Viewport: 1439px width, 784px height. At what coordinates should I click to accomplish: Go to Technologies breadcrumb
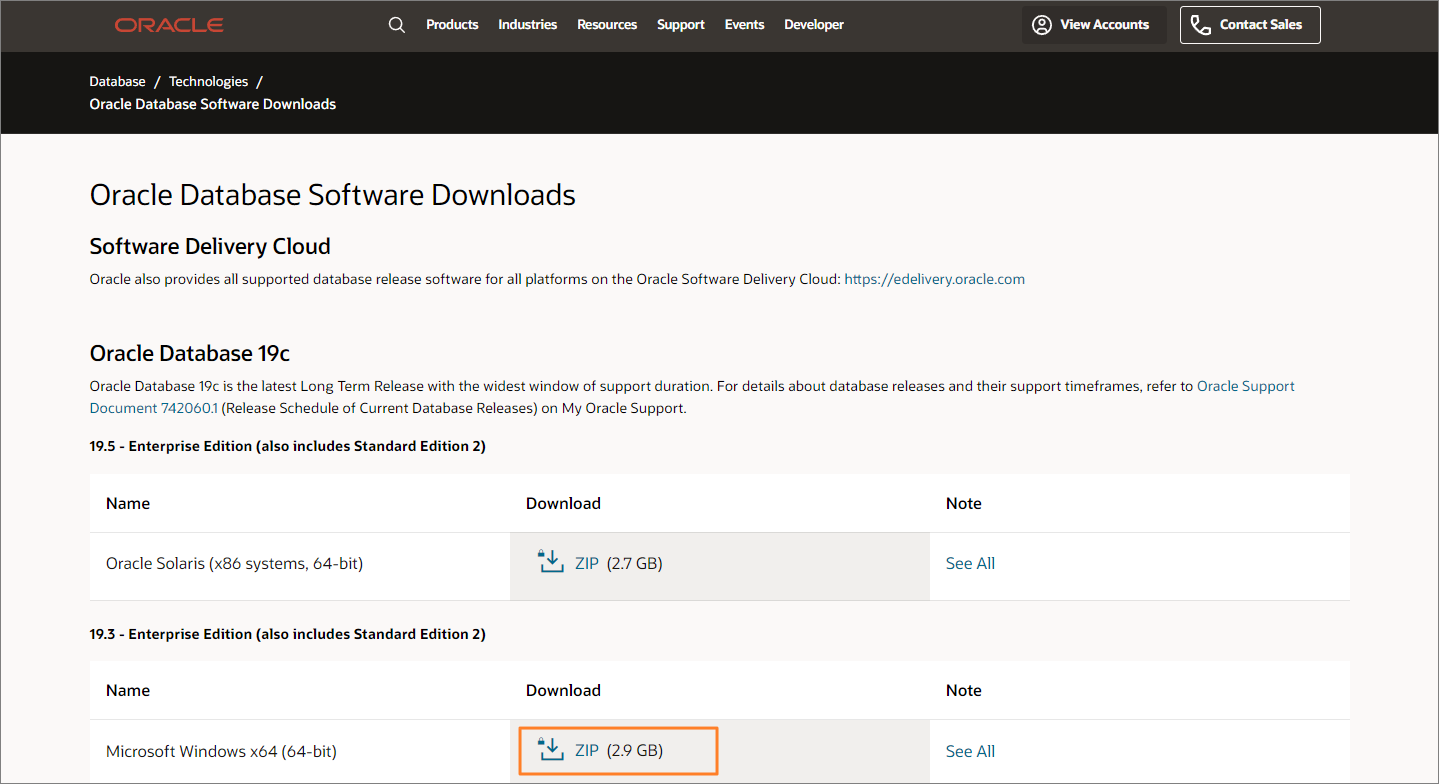208,82
